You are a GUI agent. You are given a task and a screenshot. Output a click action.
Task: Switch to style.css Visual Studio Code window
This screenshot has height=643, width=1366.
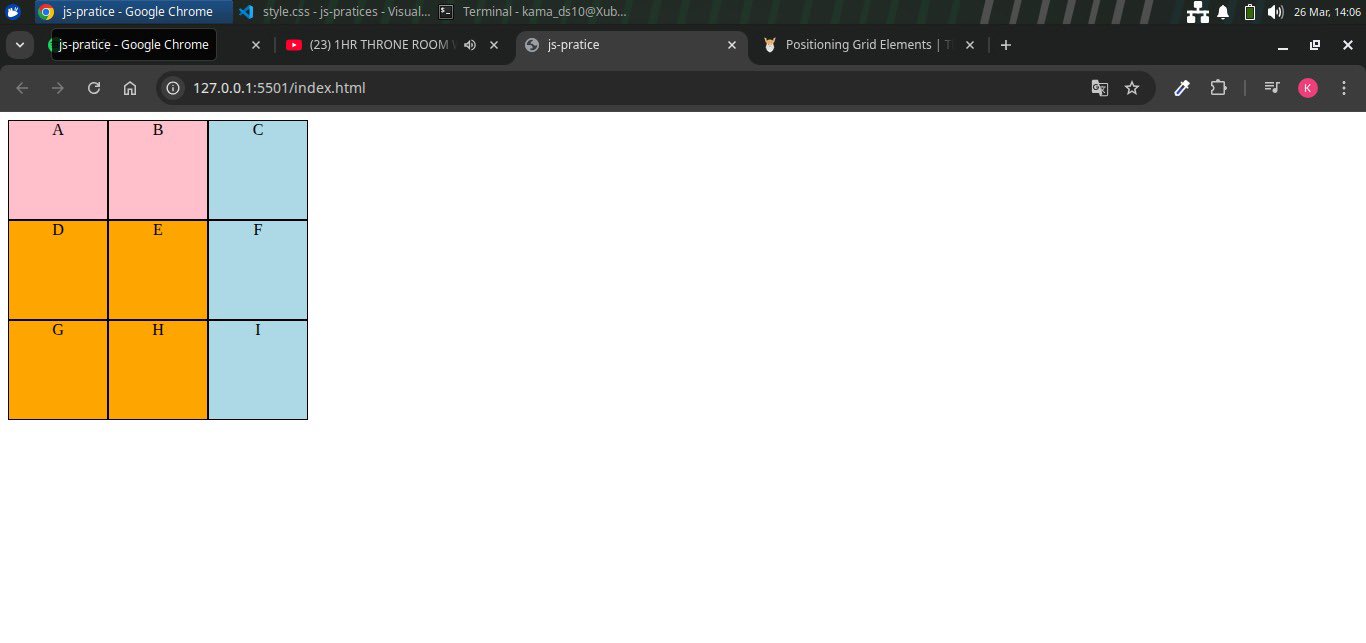335,12
